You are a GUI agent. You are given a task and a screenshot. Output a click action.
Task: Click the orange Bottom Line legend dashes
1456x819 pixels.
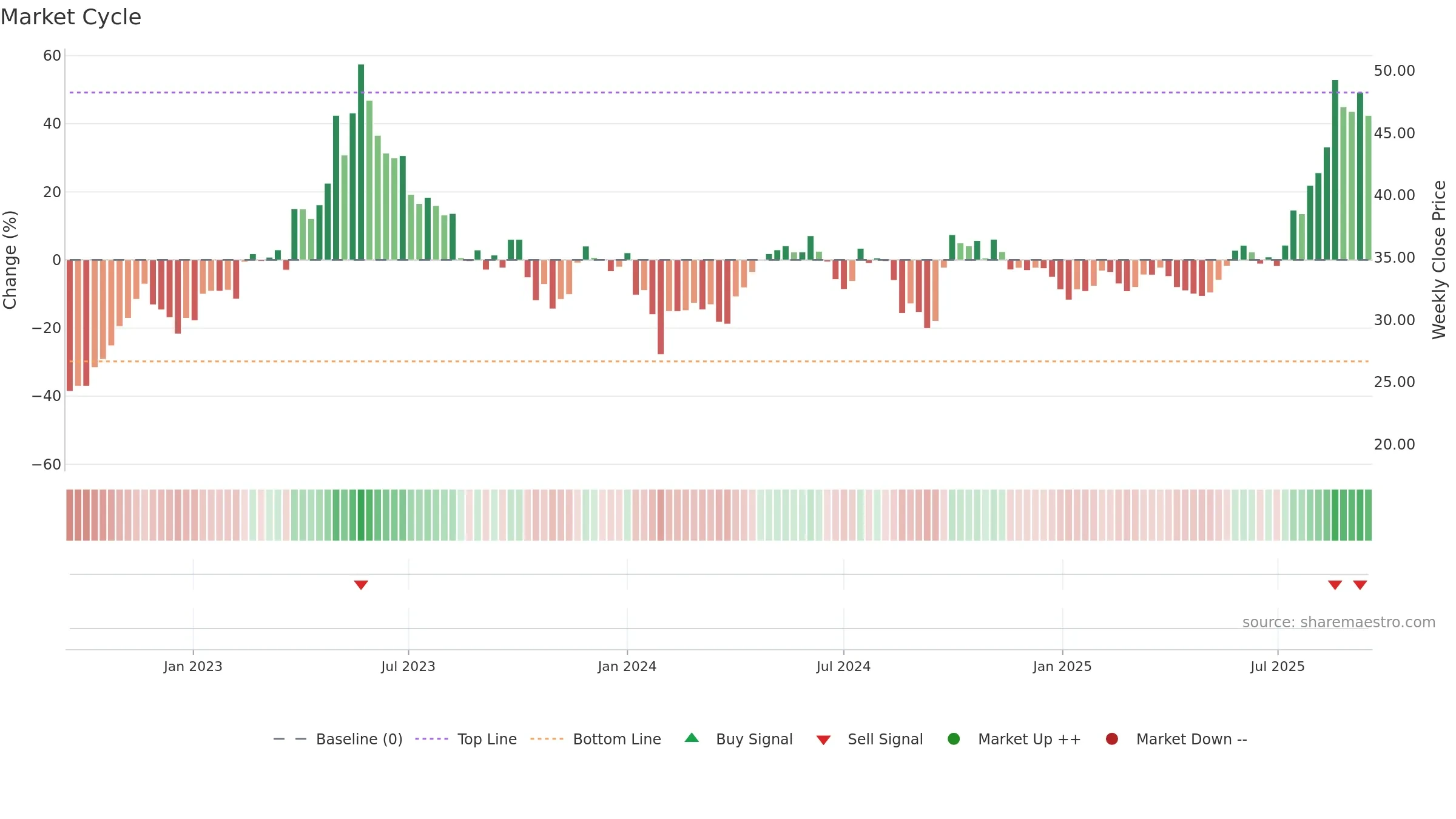pos(547,739)
